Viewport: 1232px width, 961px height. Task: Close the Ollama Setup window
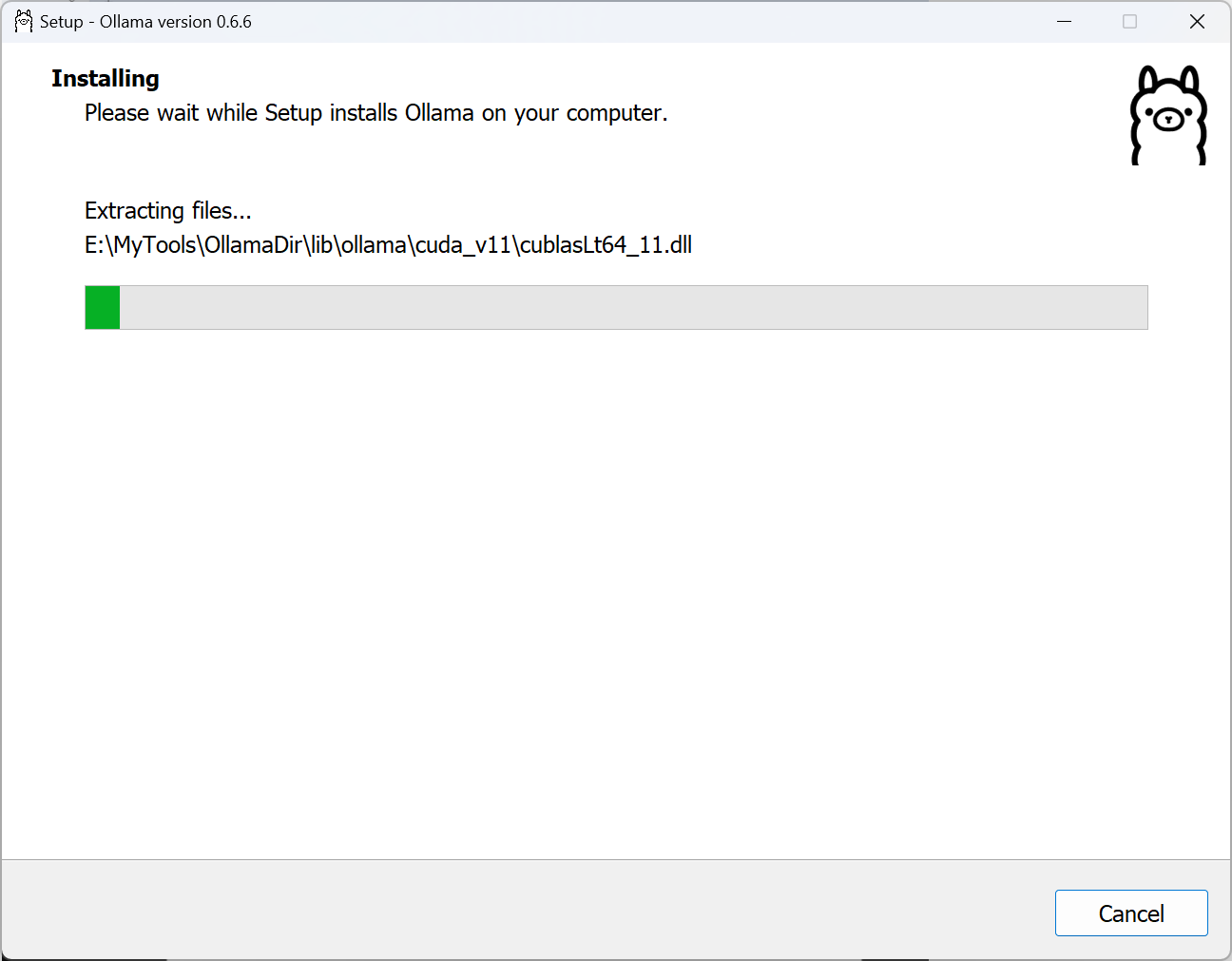1197,21
